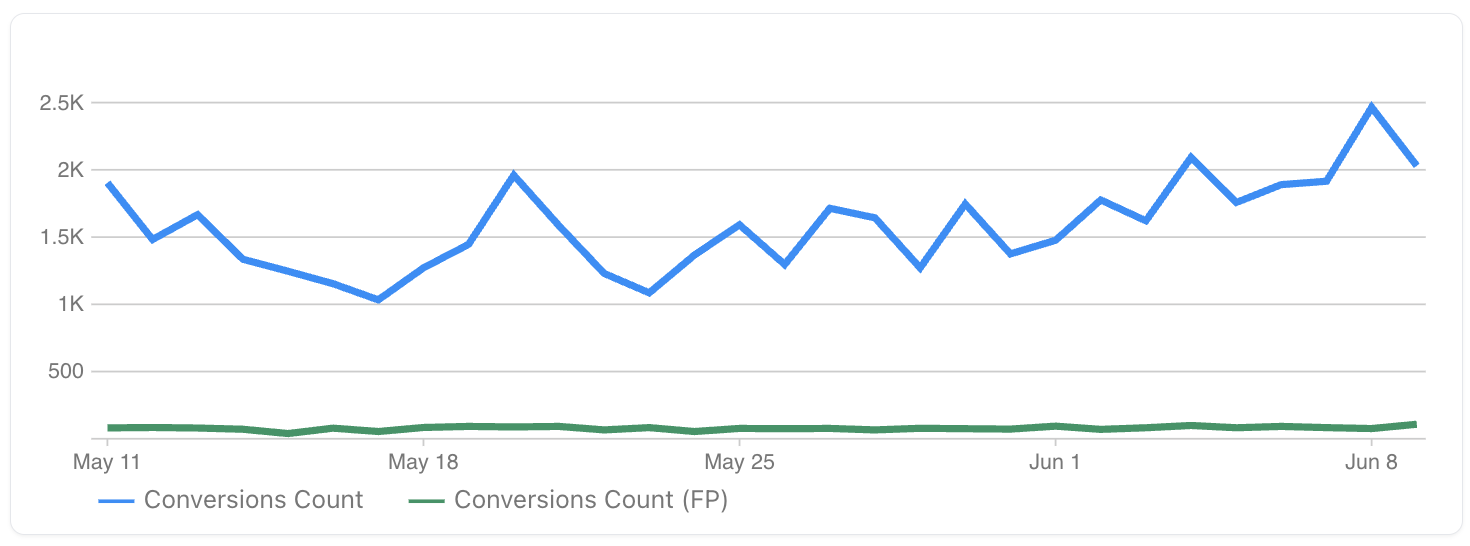Click the Jun 1 x-axis label
Screen dimensions: 1470x546
pyautogui.click(x=1055, y=463)
